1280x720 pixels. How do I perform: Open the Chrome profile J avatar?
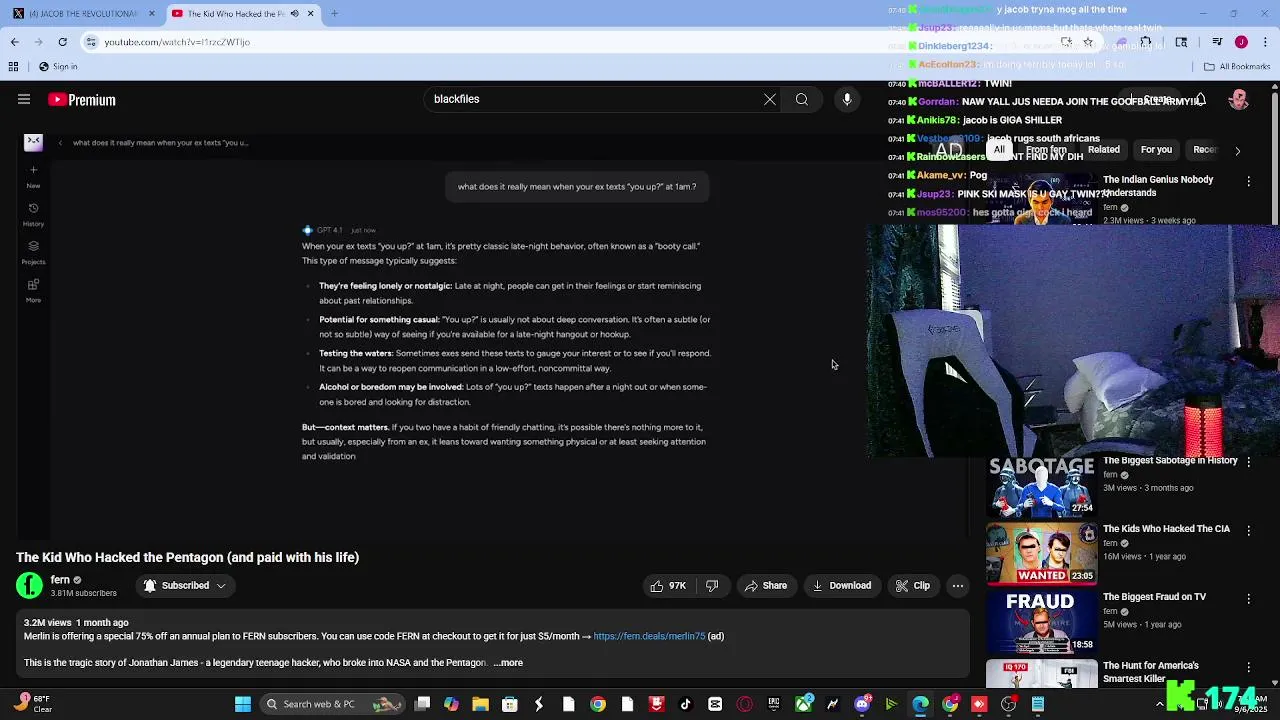pos(1241,42)
